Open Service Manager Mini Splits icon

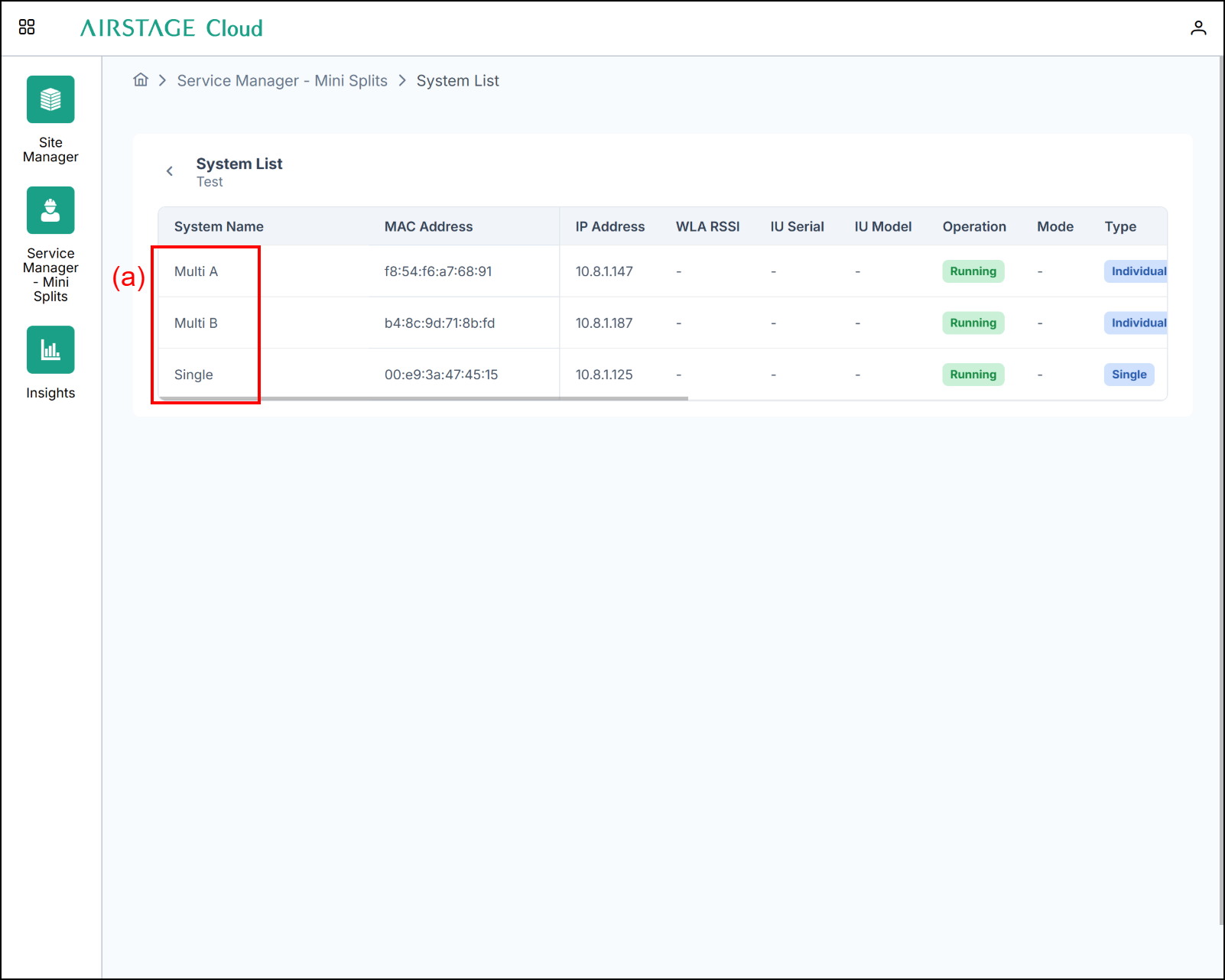pyautogui.click(x=50, y=210)
